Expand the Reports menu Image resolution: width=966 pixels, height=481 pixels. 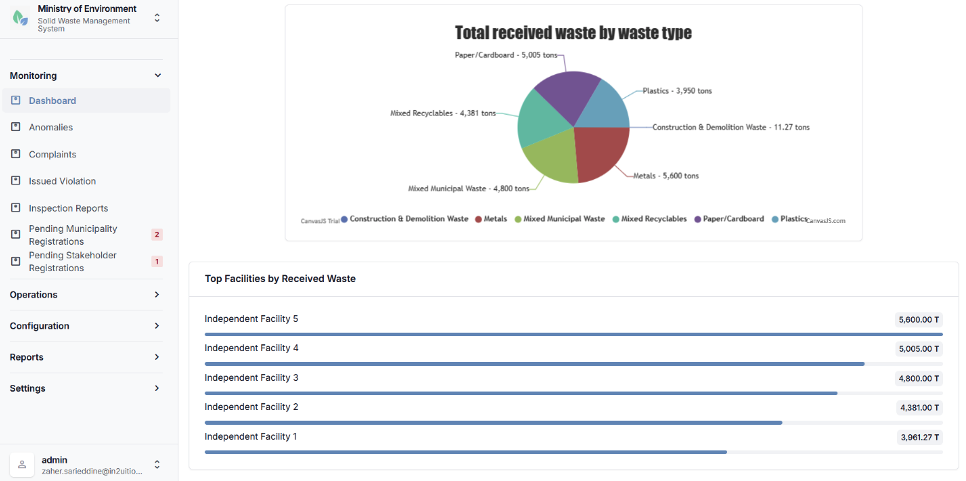tap(86, 357)
